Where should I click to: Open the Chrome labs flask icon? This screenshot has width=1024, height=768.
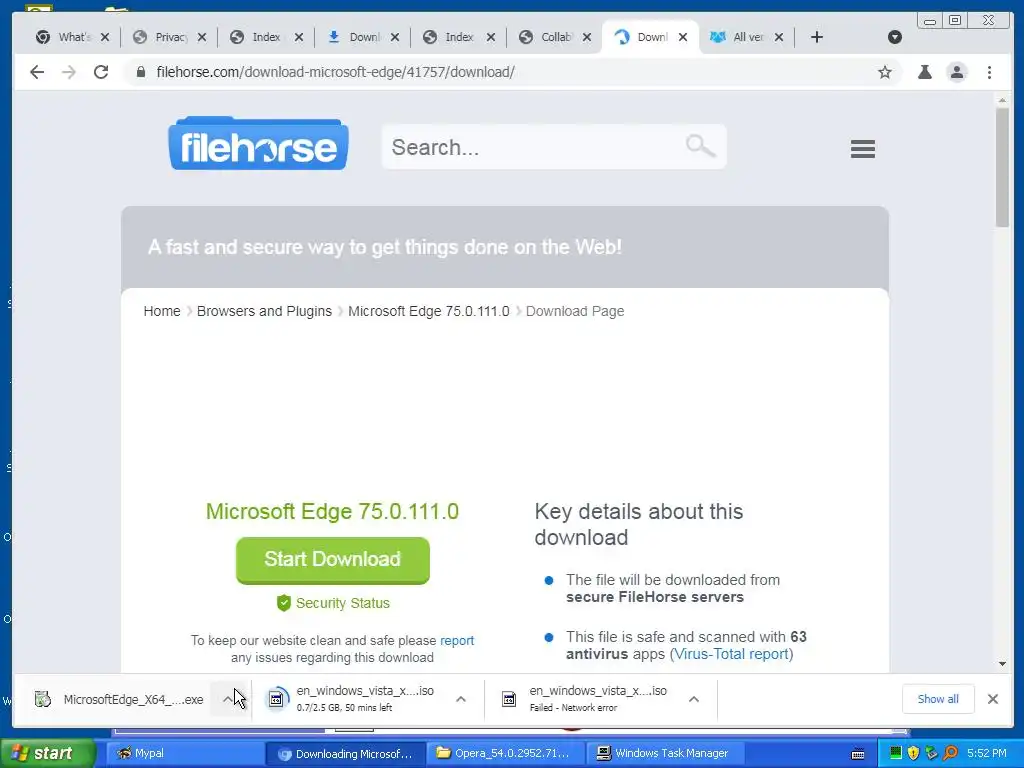click(x=925, y=72)
